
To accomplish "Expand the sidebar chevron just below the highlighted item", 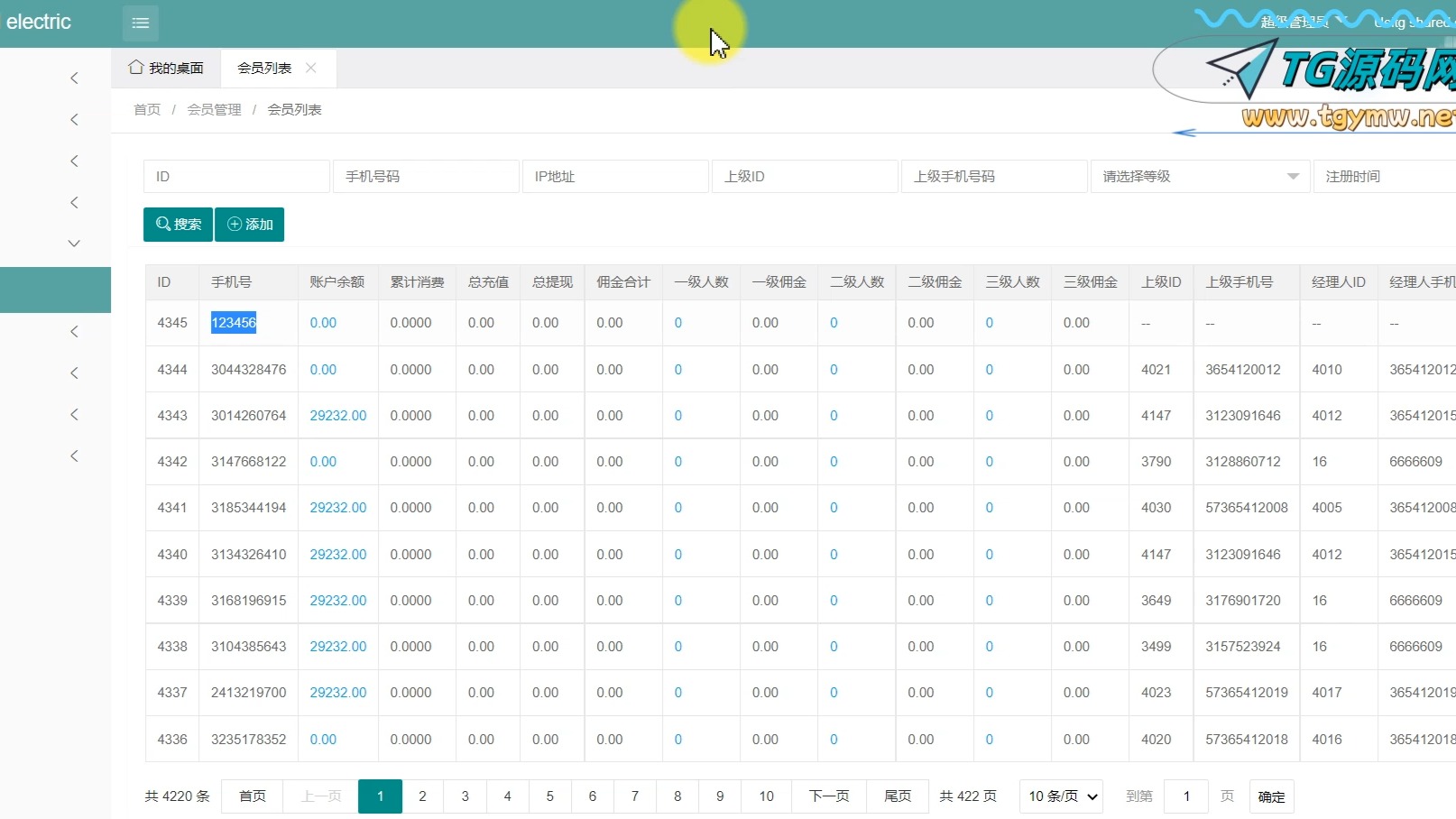I will tap(74, 332).
